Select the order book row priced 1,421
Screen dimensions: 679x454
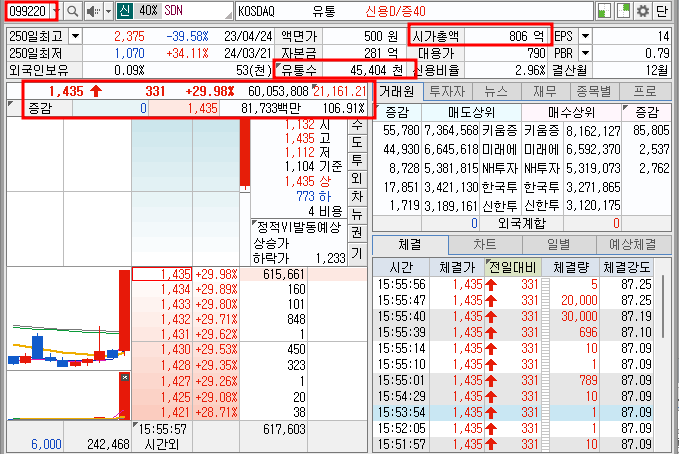click(x=249, y=412)
